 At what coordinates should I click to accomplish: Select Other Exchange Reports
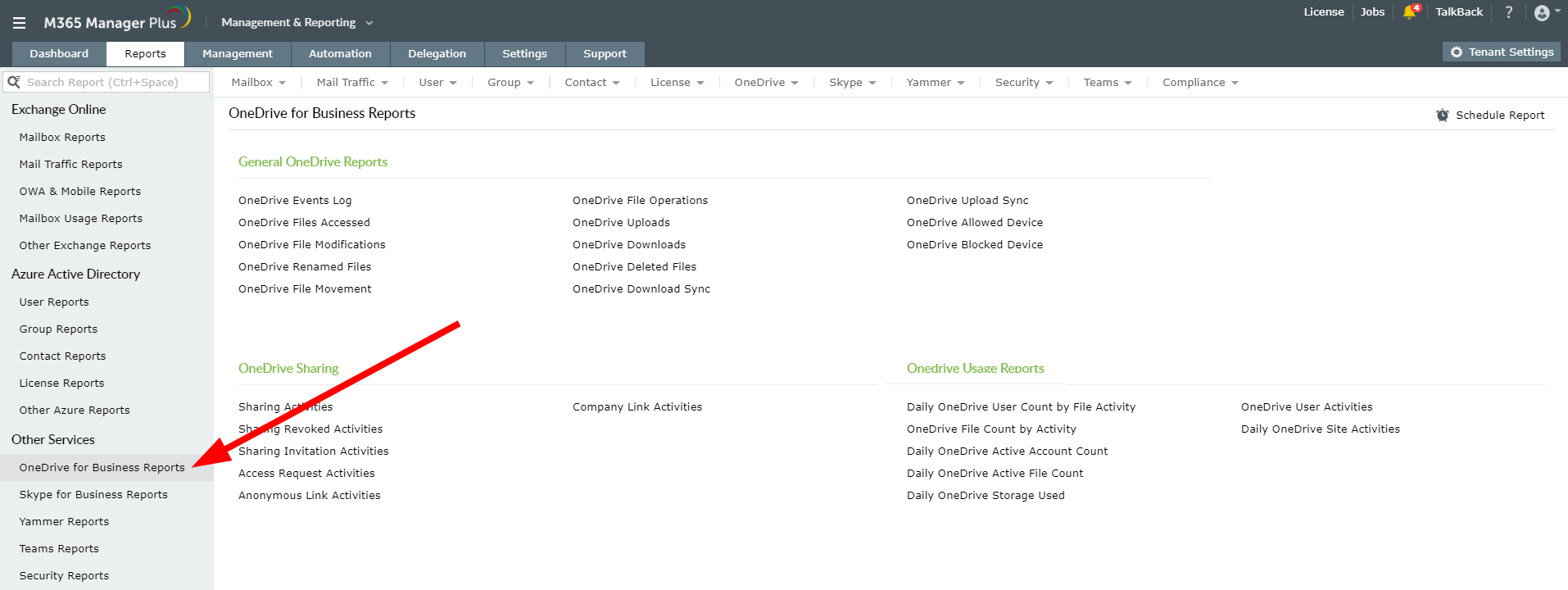(x=85, y=245)
